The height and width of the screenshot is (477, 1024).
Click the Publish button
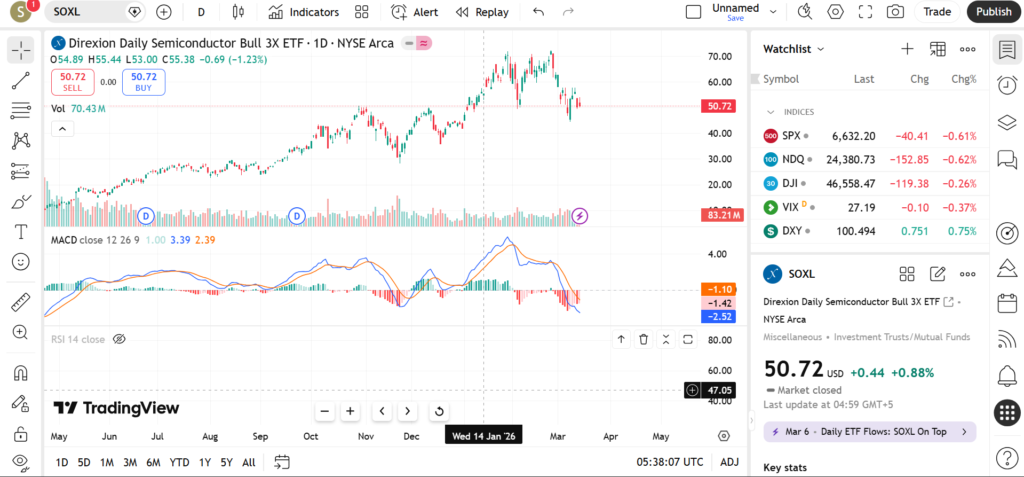point(993,12)
